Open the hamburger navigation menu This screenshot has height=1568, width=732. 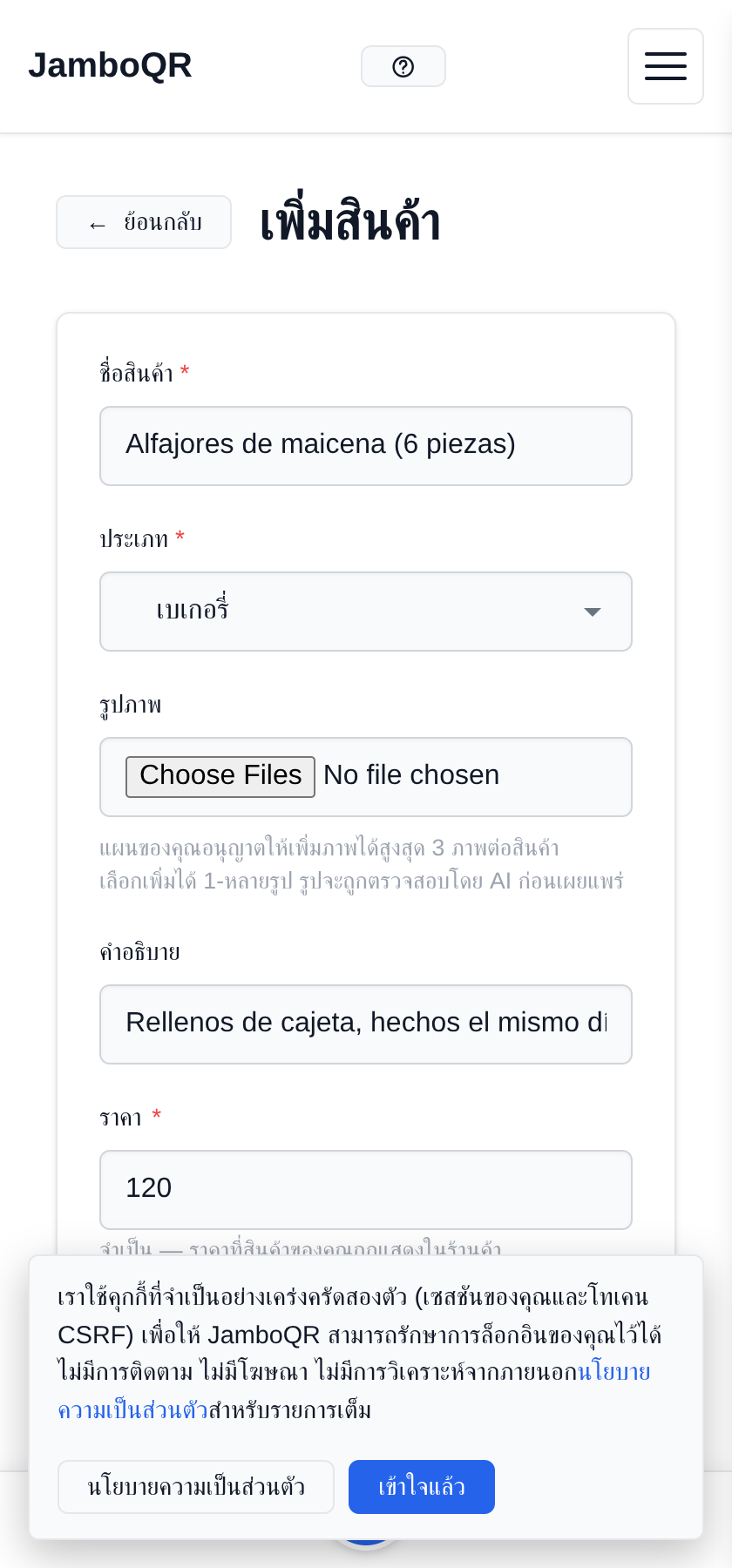pyautogui.click(x=666, y=66)
